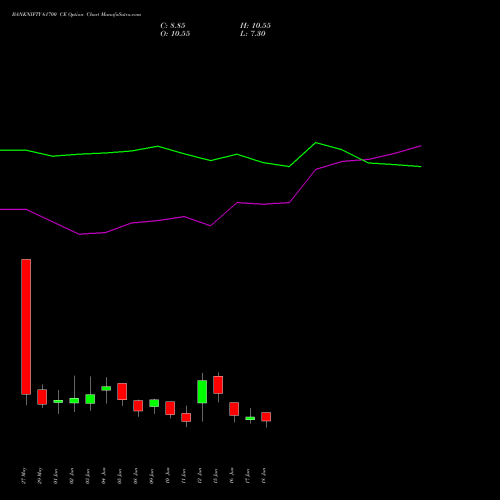Click the "12 Jun" date axis label
500x500 pixels.
(200, 476)
